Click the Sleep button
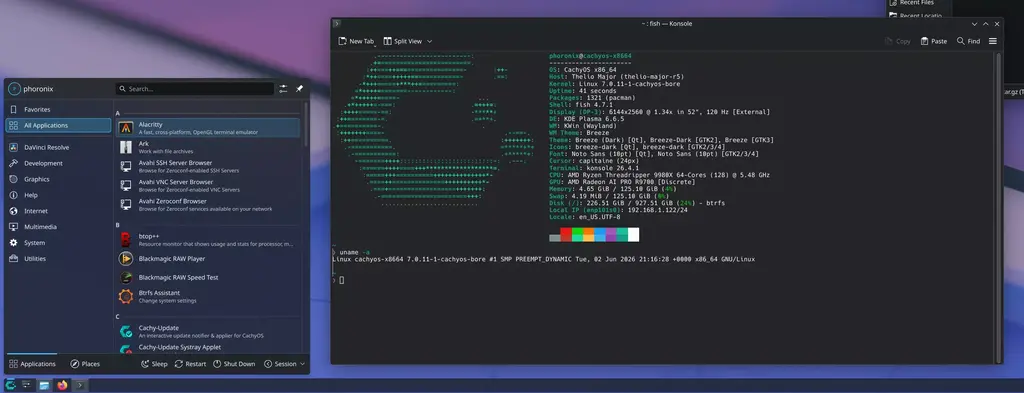Screen dimensions: 1024x393 point(154,364)
